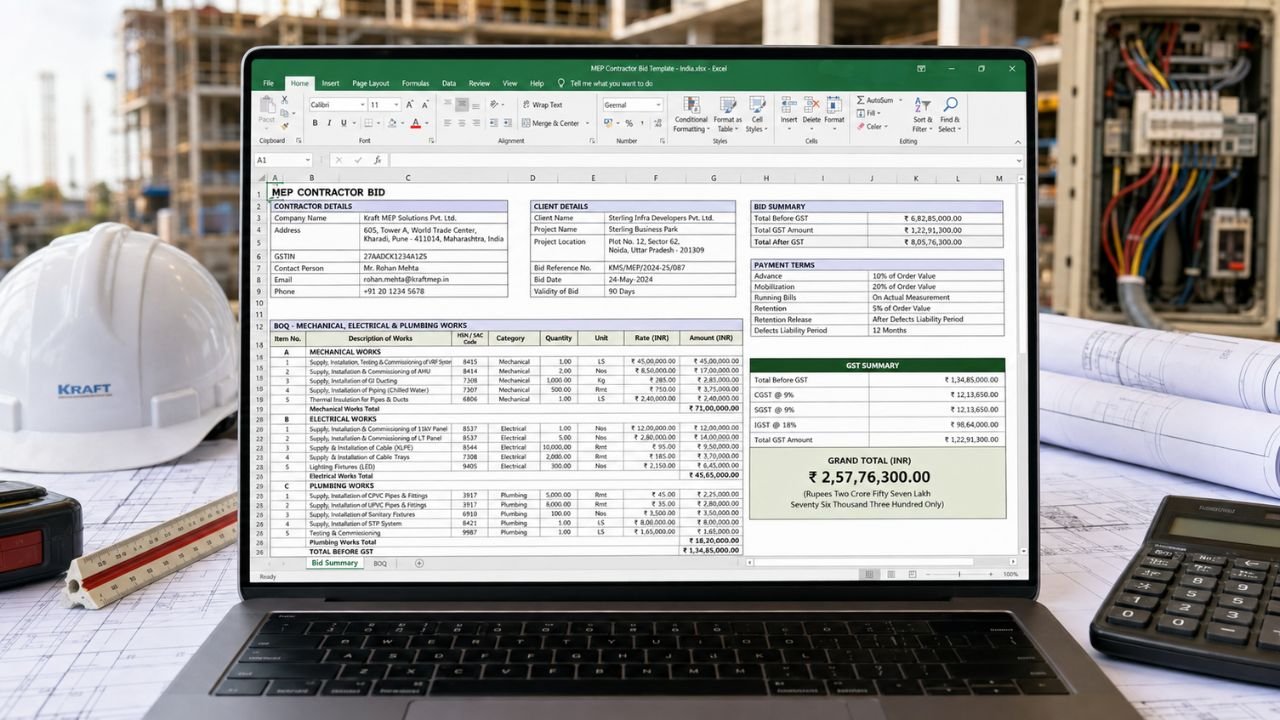Center text horizontally in cell
Screen dimensions: 1280x720
pos(462,123)
